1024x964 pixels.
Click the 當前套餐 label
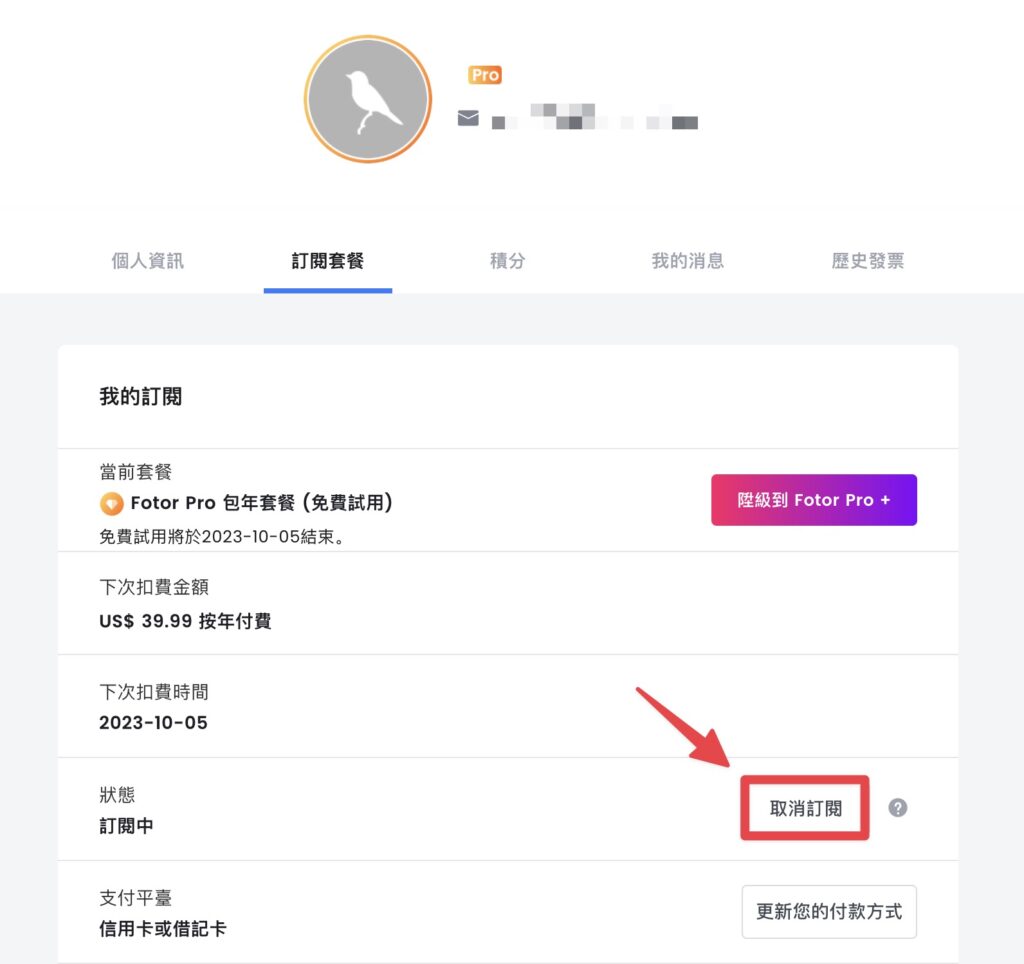click(x=135, y=472)
